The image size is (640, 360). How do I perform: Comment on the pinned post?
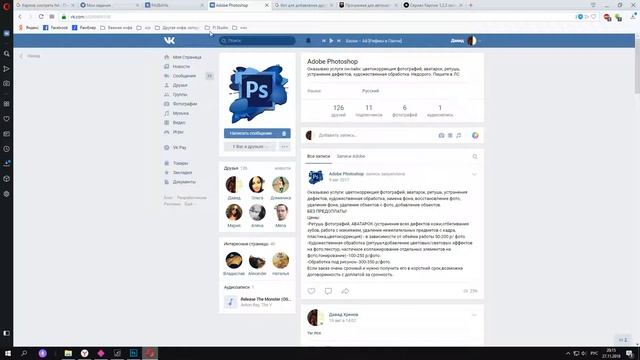coord(328,291)
